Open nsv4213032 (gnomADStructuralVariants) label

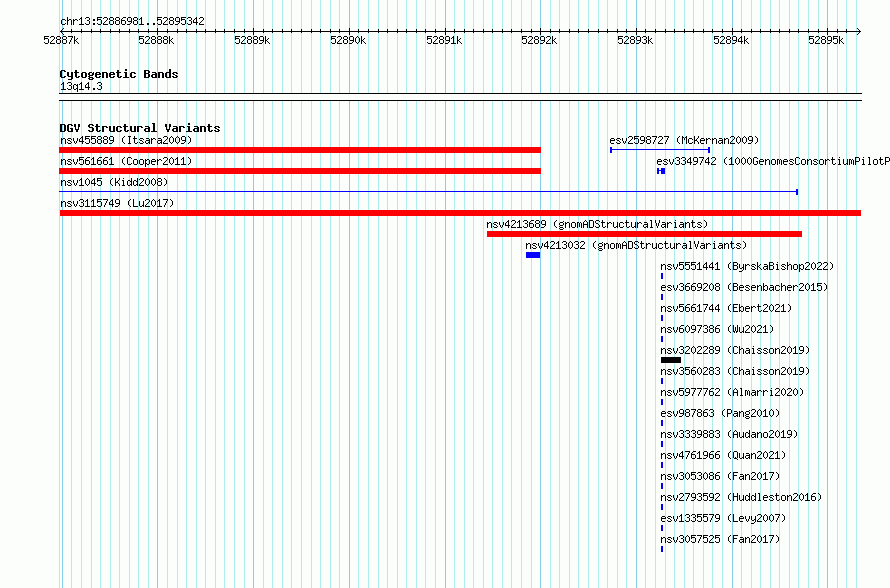[x=636, y=245]
